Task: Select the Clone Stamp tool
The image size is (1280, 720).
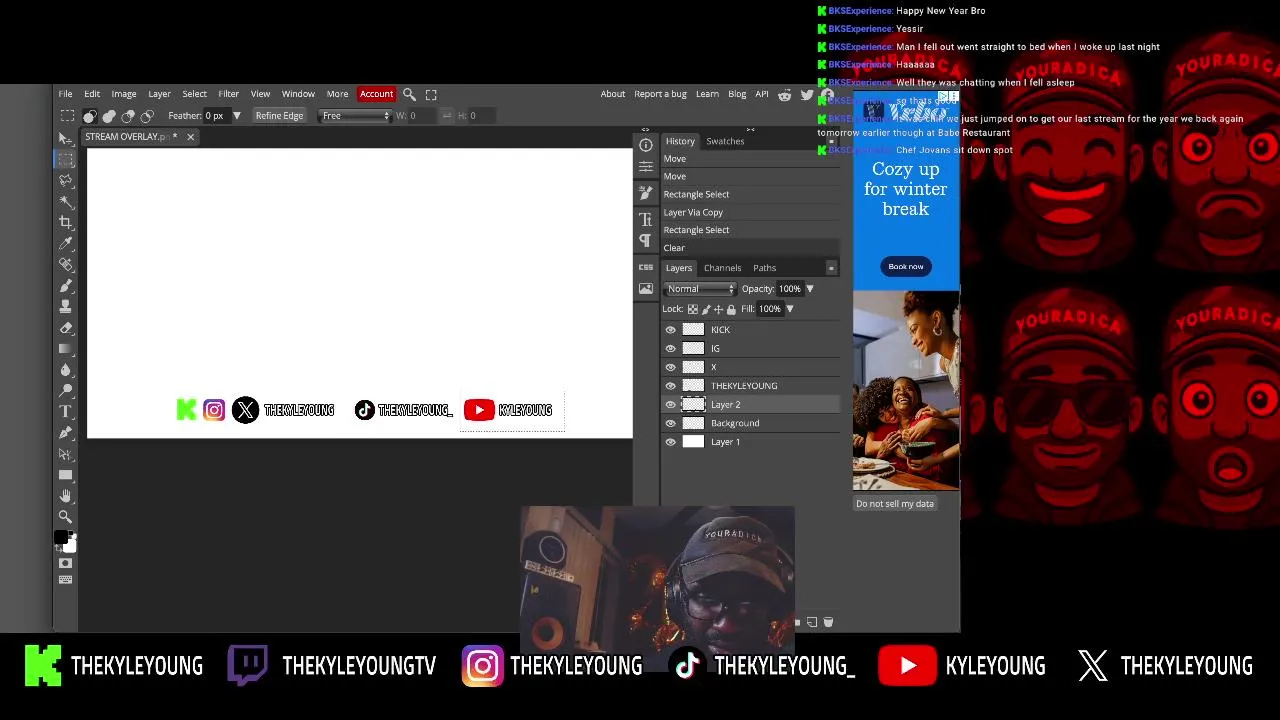Action: (x=65, y=306)
